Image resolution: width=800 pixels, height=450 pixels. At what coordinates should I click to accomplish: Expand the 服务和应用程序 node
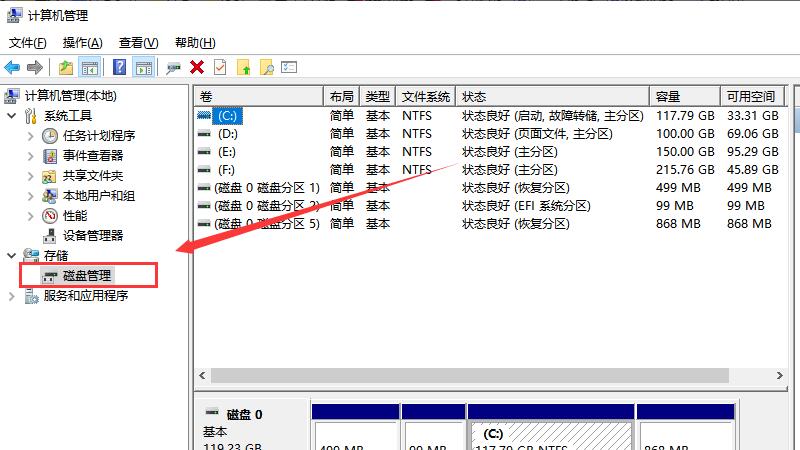pos(11,296)
